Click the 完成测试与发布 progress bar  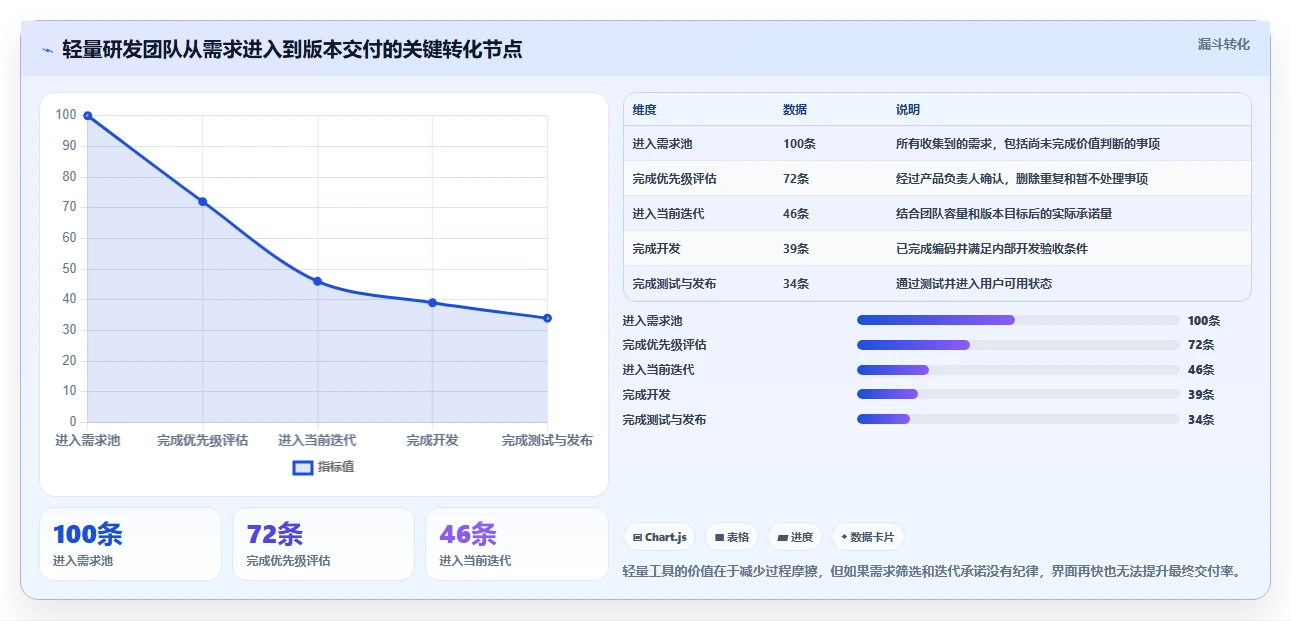pos(1018,420)
